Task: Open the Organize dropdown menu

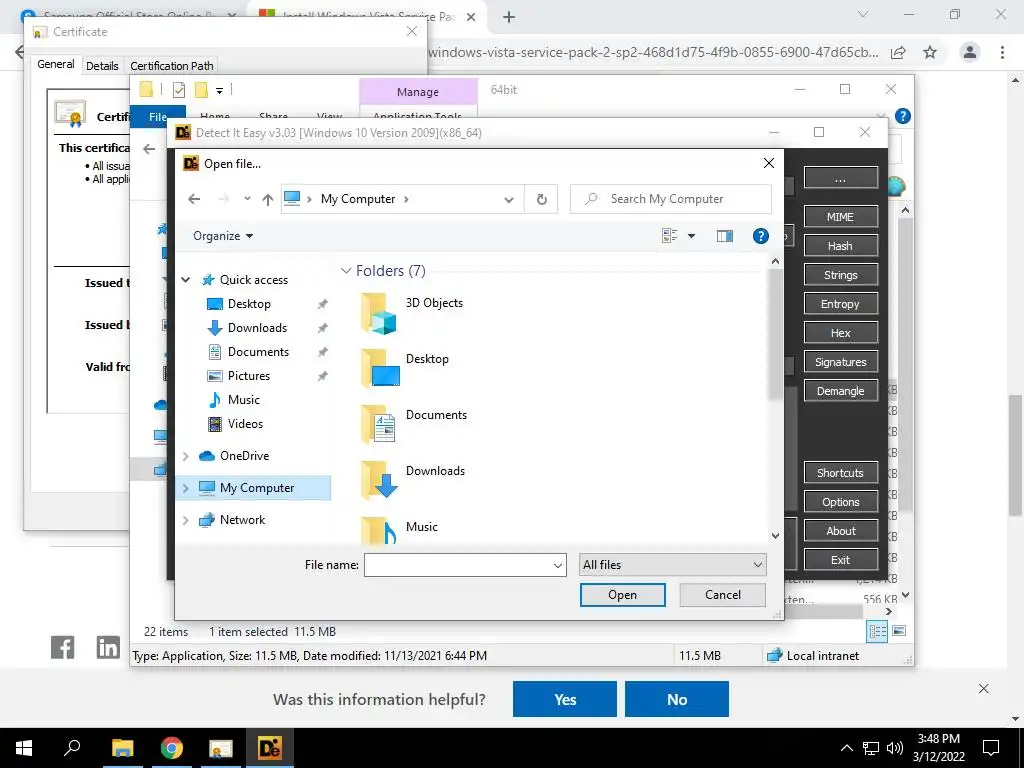Action: [223, 236]
